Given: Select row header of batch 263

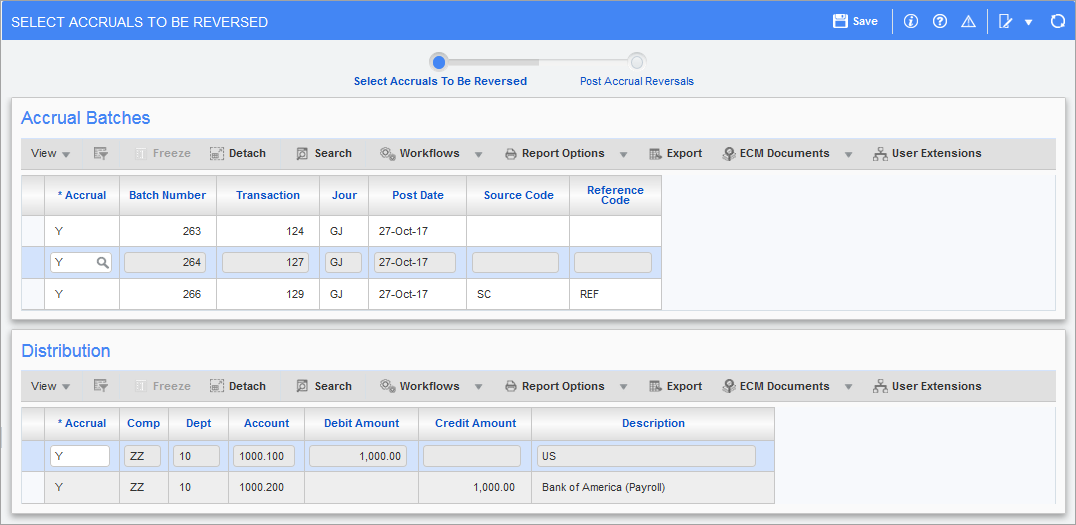Looking at the screenshot, I should point(33,231).
